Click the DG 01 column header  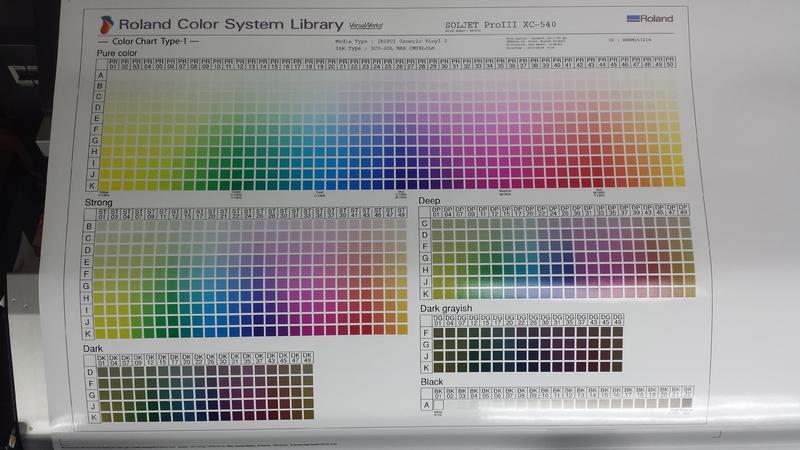tap(438, 320)
